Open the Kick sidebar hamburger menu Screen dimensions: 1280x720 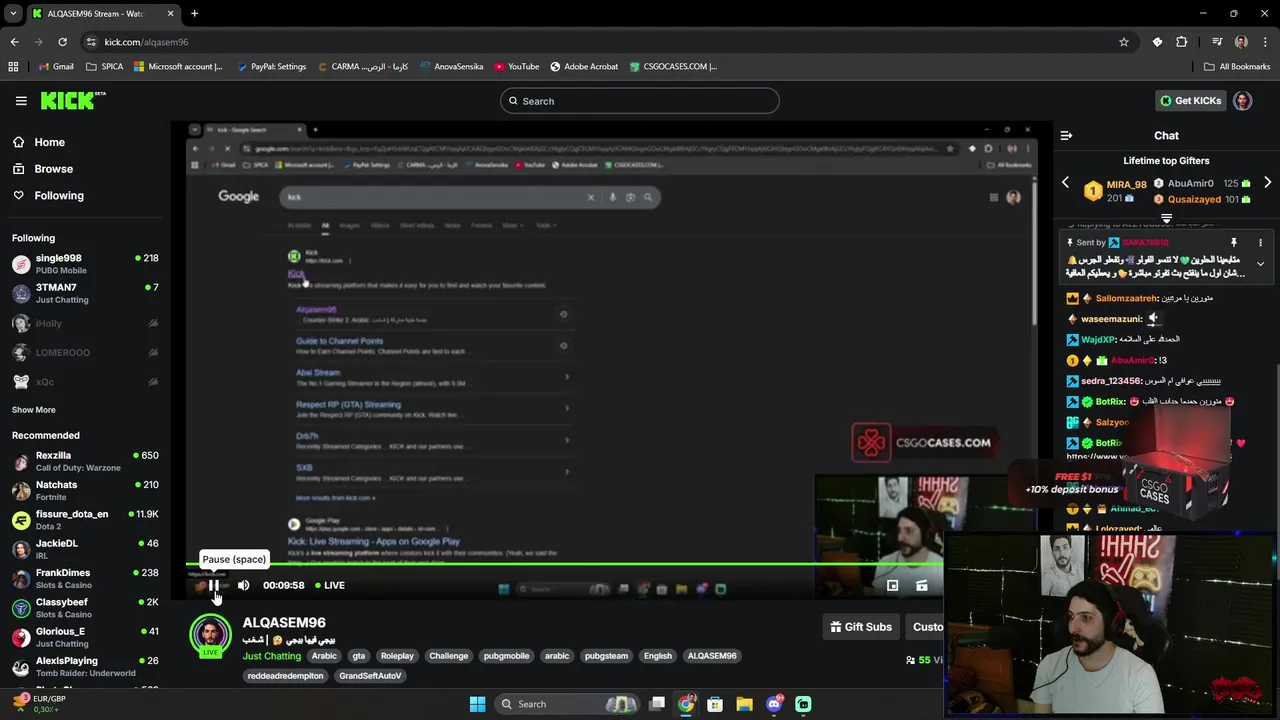tap(21, 101)
